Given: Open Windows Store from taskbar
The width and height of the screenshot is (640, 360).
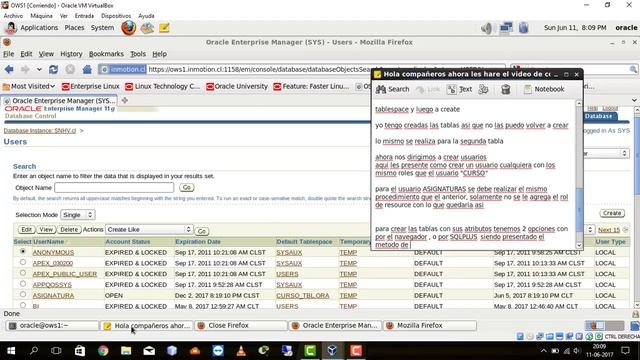Looking at the screenshot, I should (80, 351).
